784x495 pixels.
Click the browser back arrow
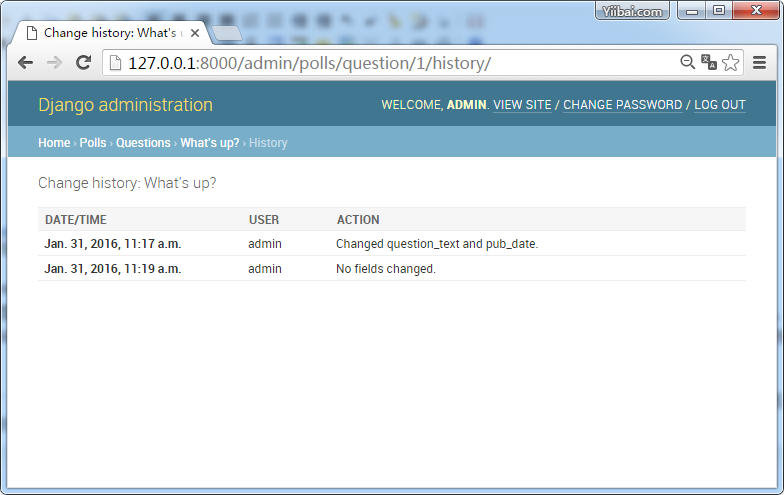click(x=26, y=62)
